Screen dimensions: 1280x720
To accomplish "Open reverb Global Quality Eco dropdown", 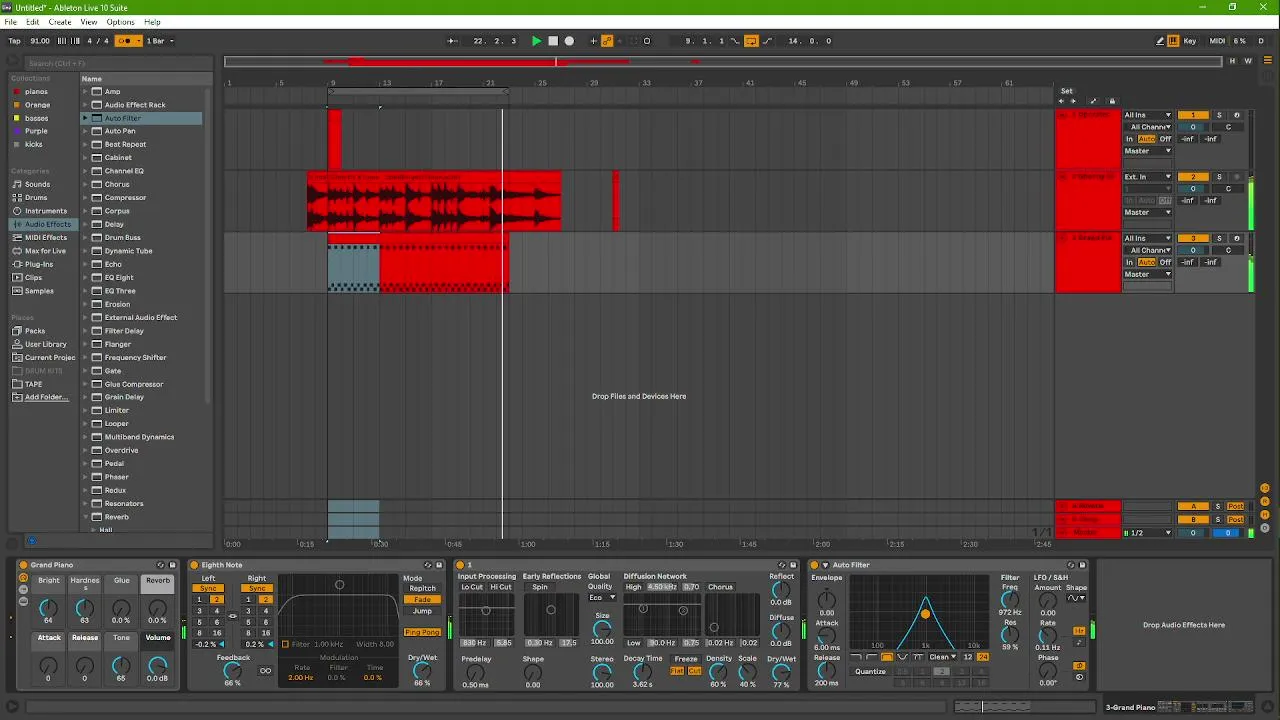I will pyautogui.click(x=602, y=598).
